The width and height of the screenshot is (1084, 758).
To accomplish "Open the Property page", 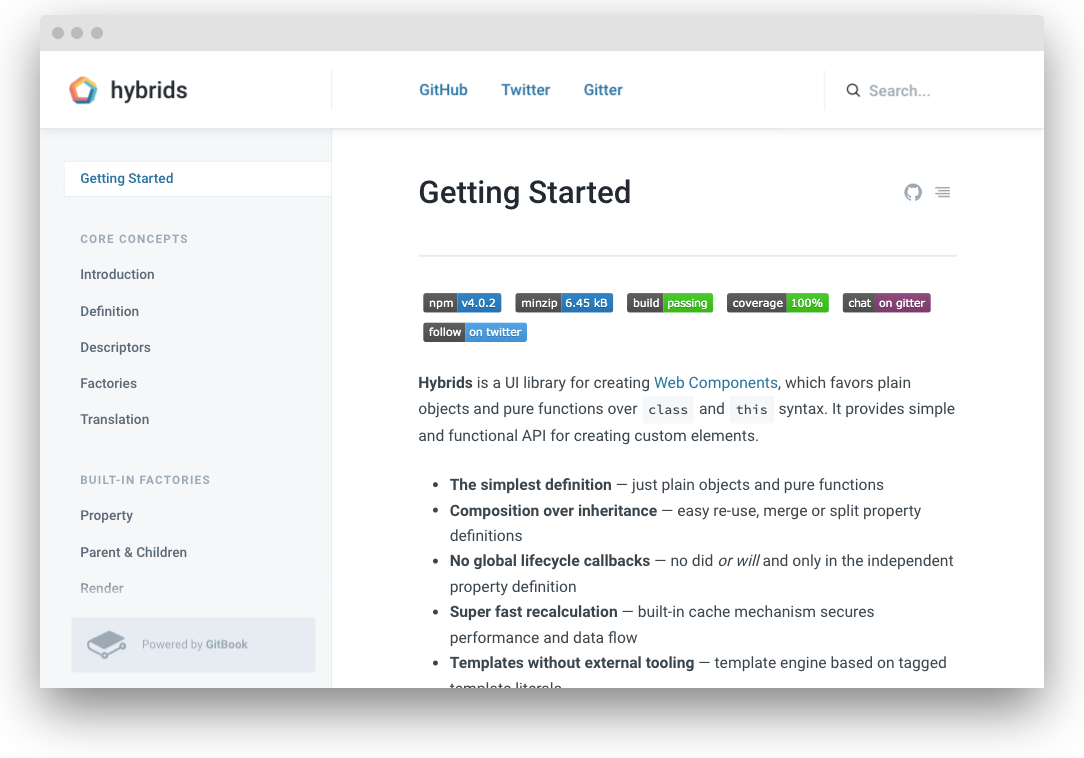I will [106, 515].
